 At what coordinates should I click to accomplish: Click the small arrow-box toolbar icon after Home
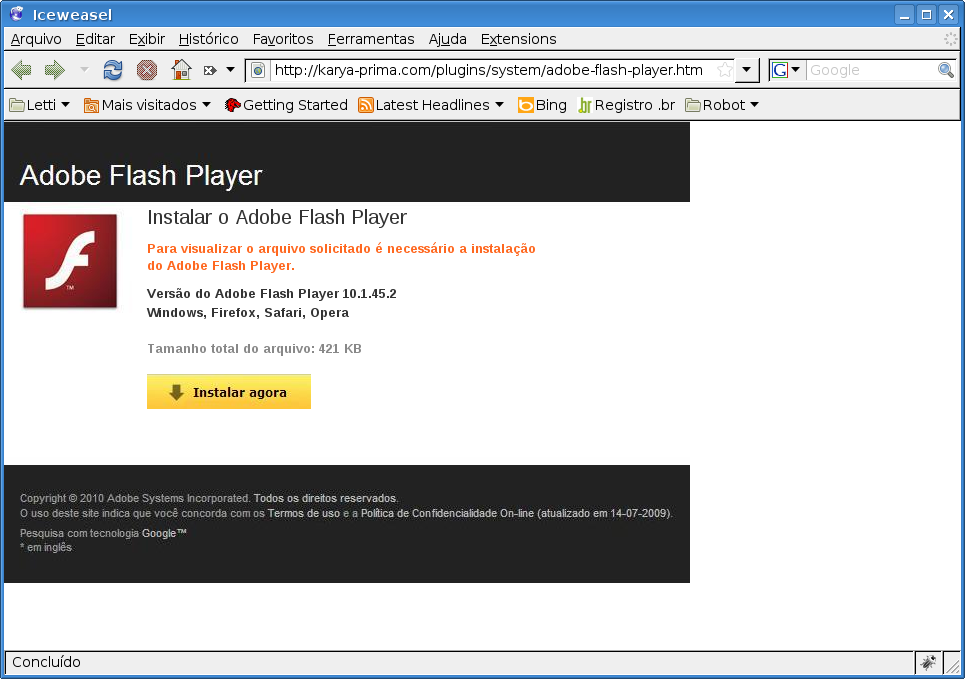tap(210, 70)
